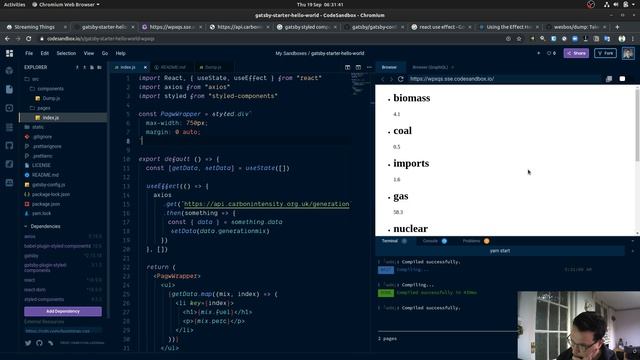Open index.js in the file tree
The width and height of the screenshot is (640, 360).
click(51, 118)
